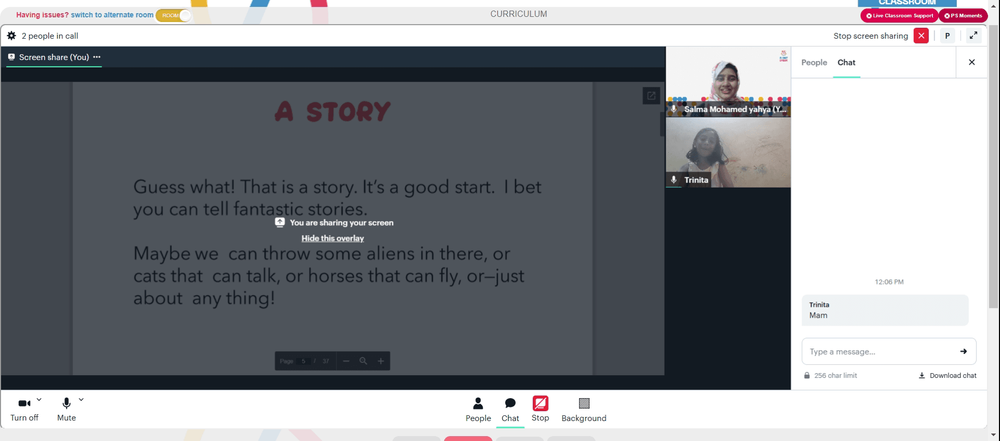Stop screen sharing with red X button
The width and height of the screenshot is (1000, 441).
pyautogui.click(x=921, y=36)
